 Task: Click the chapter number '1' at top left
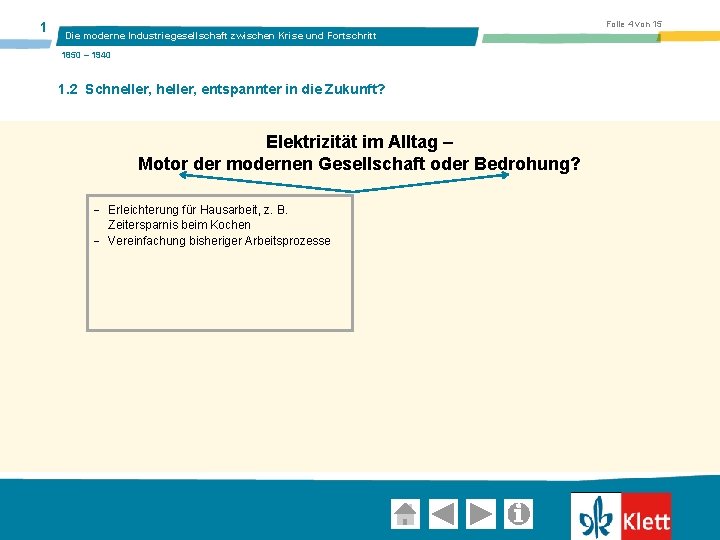click(x=43, y=28)
